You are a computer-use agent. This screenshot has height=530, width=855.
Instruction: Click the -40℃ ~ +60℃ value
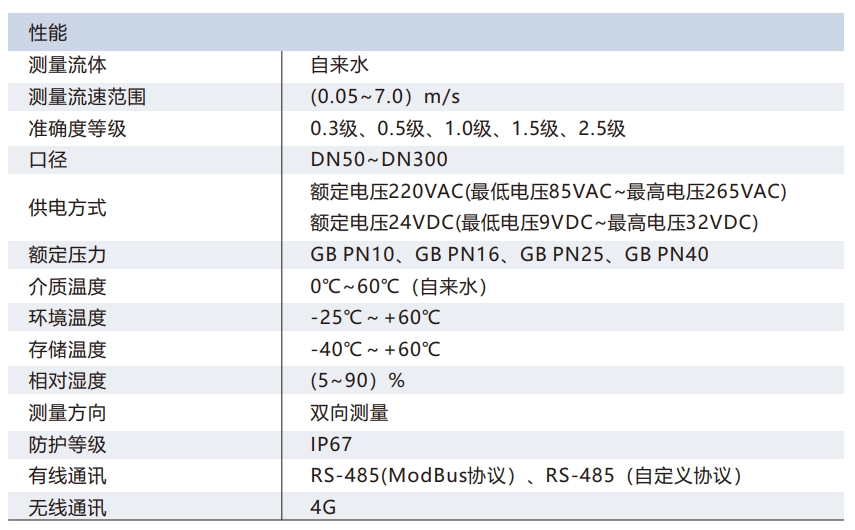click(x=375, y=350)
